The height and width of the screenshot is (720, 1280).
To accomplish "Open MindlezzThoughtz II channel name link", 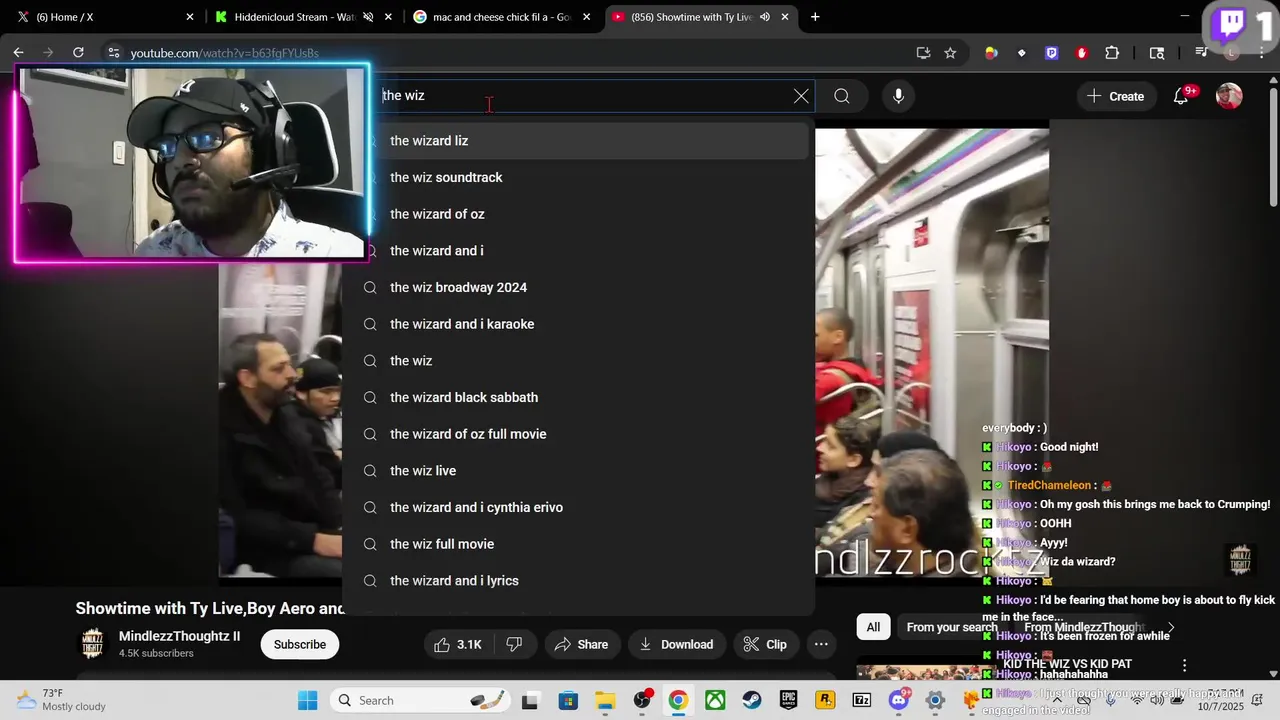I will (180, 636).
